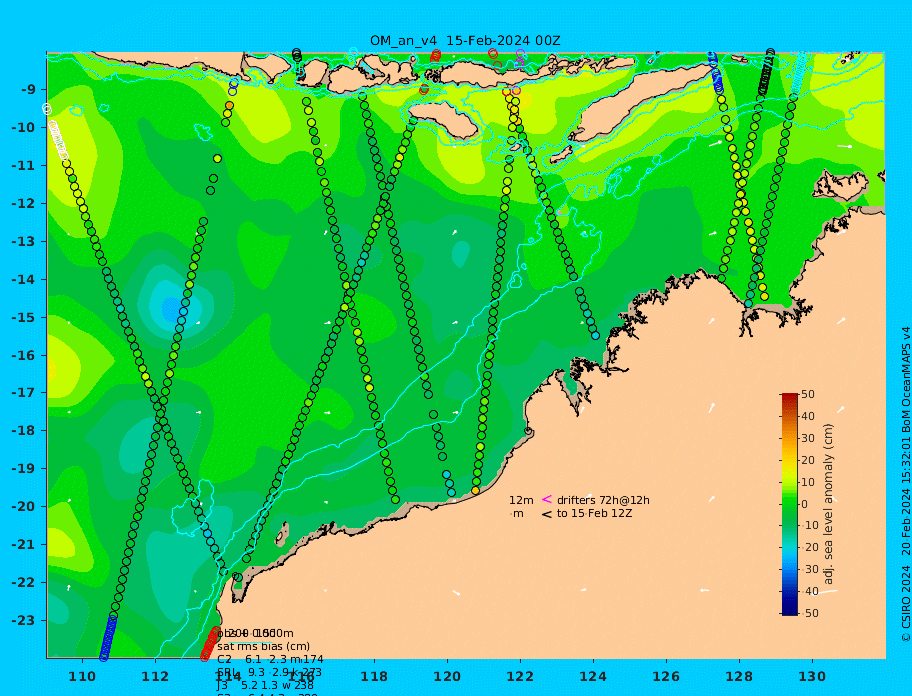Image resolution: width=912 pixels, height=696 pixels.
Task: Click longitude axis label 128
Action: tap(739, 676)
